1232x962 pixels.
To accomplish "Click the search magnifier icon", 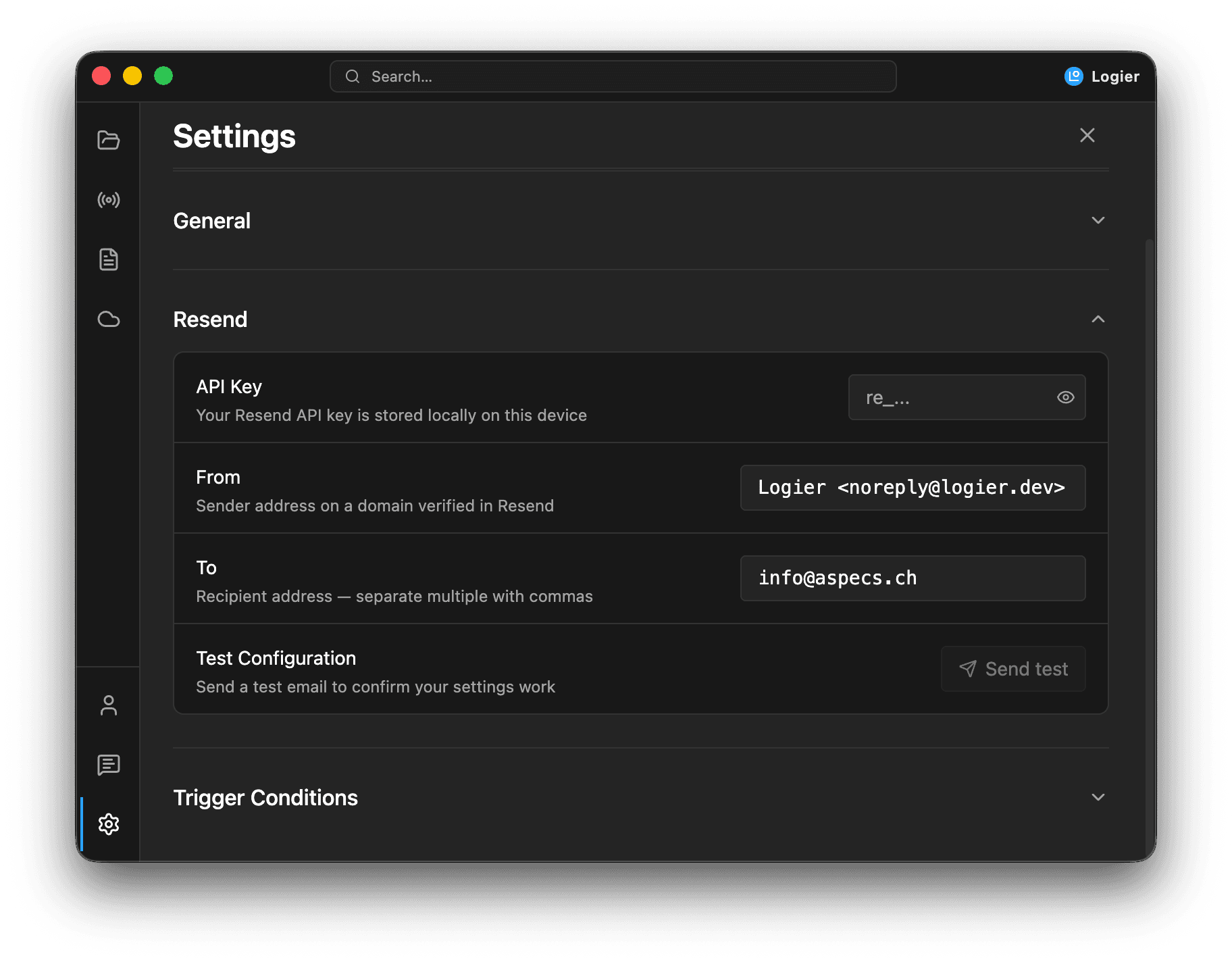I will [x=353, y=76].
